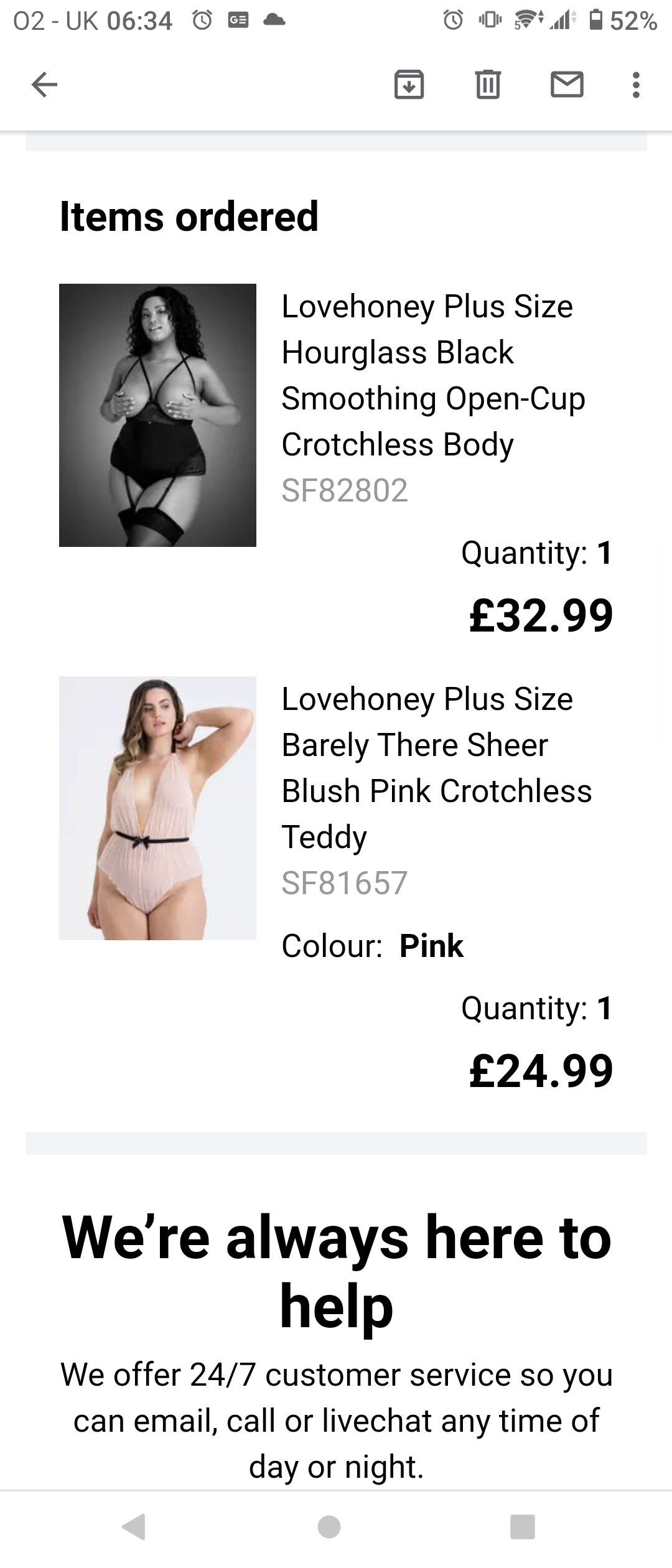Open Hourglass Black Smoothing Body product title
The width and height of the screenshot is (672, 1568).
coord(433,375)
